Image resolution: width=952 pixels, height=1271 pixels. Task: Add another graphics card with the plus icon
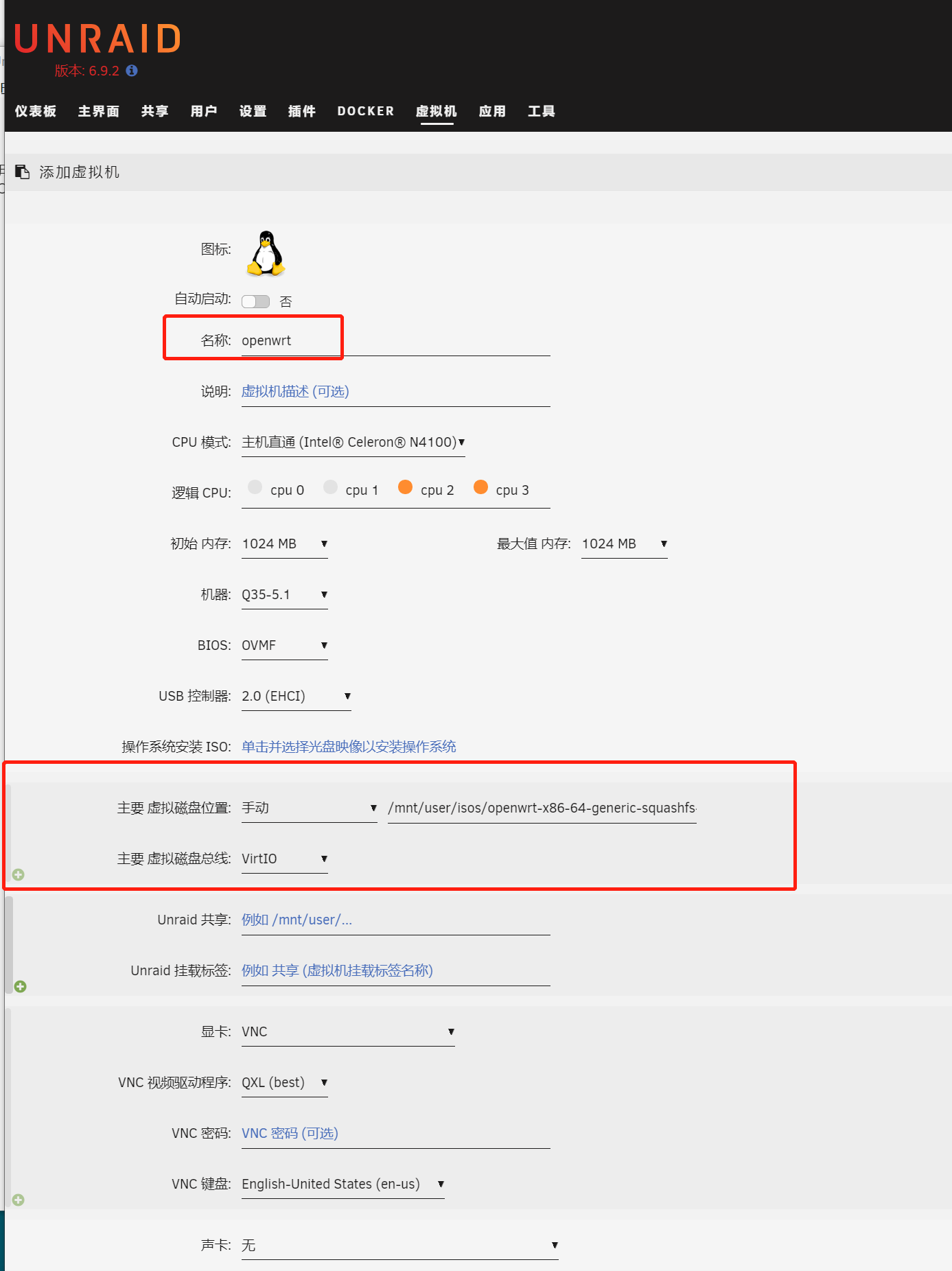point(19,1200)
